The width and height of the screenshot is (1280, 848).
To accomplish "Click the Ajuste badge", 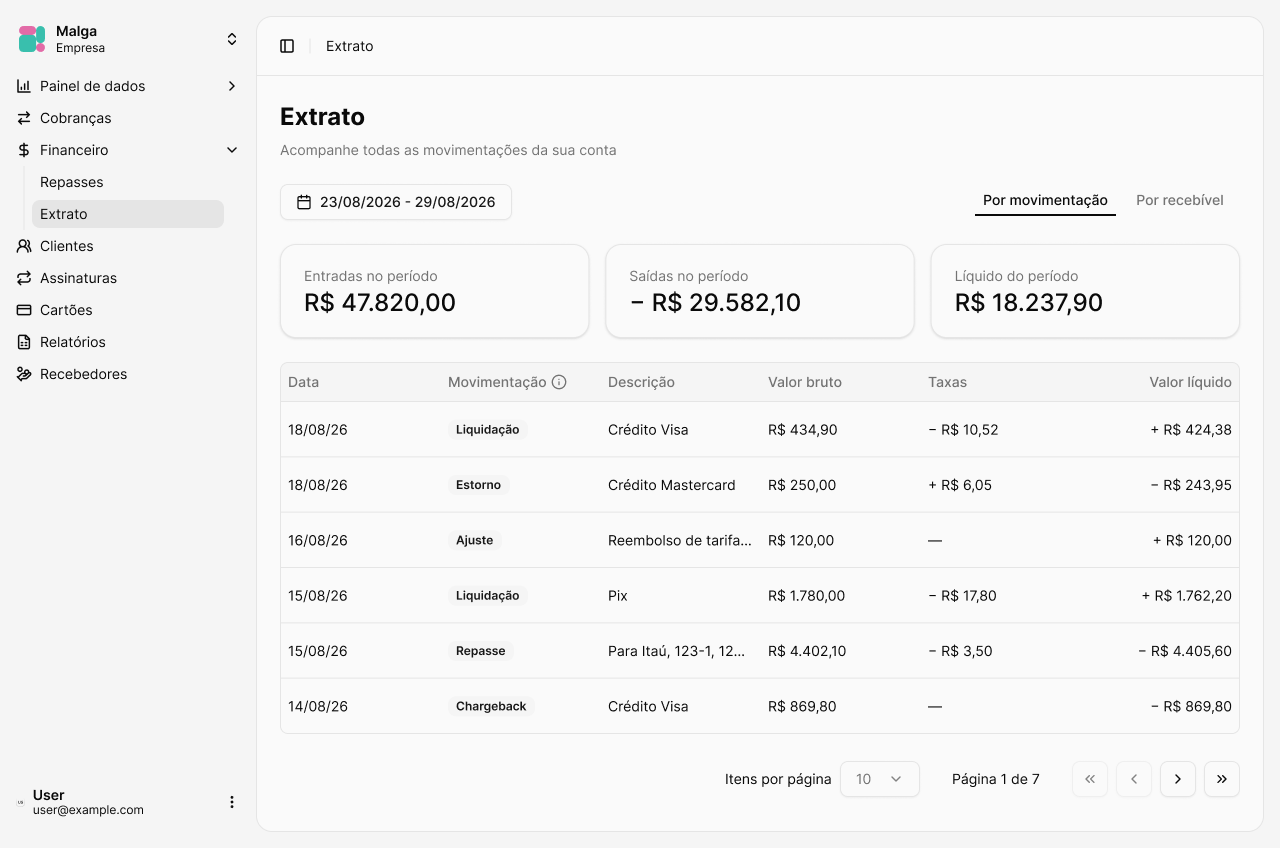I will [475, 540].
